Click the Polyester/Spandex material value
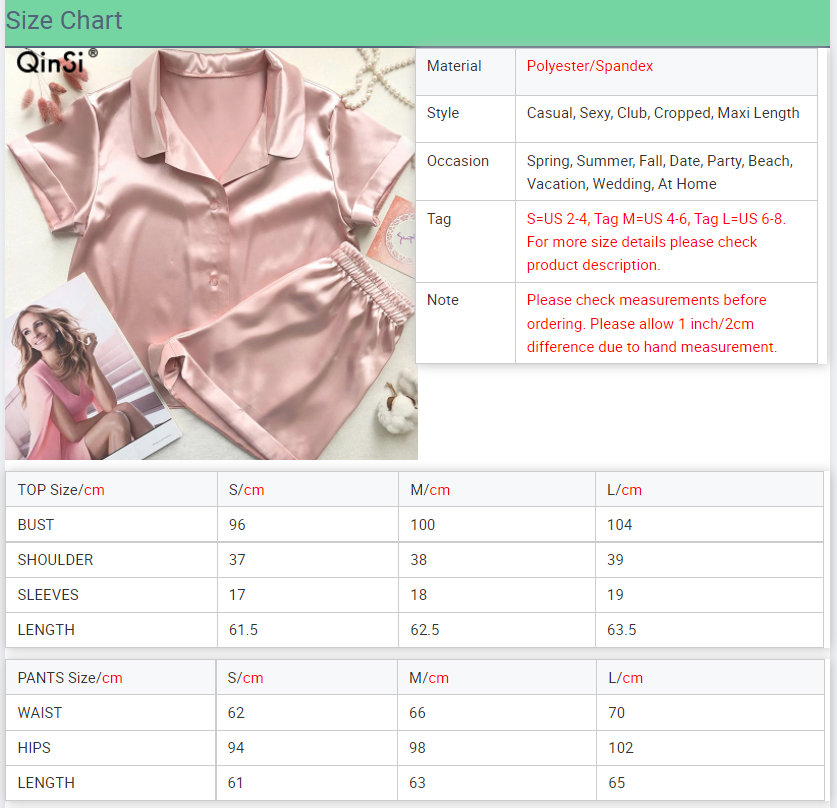This screenshot has width=837, height=808. point(590,66)
